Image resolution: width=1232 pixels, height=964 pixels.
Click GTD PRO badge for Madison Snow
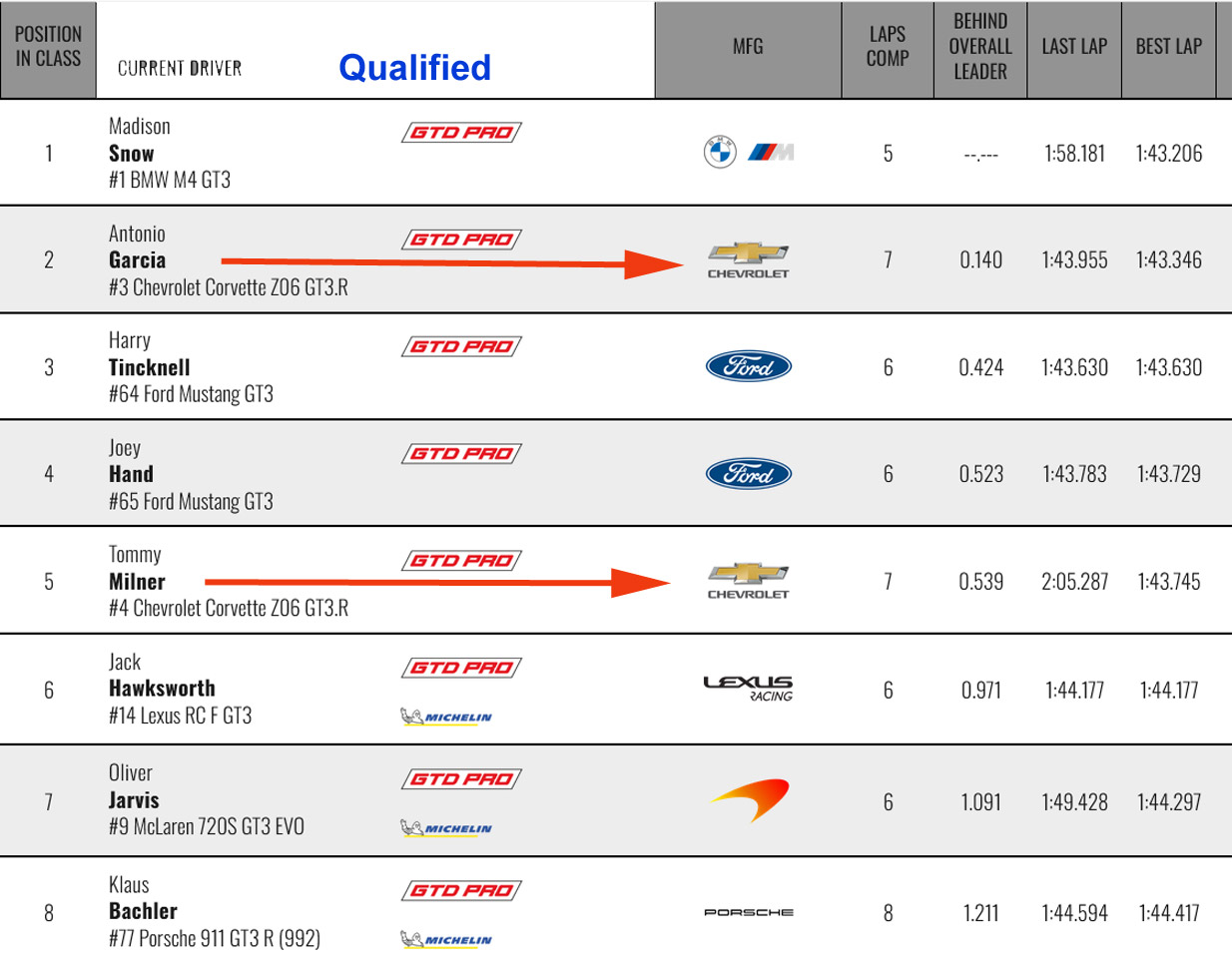tap(461, 133)
